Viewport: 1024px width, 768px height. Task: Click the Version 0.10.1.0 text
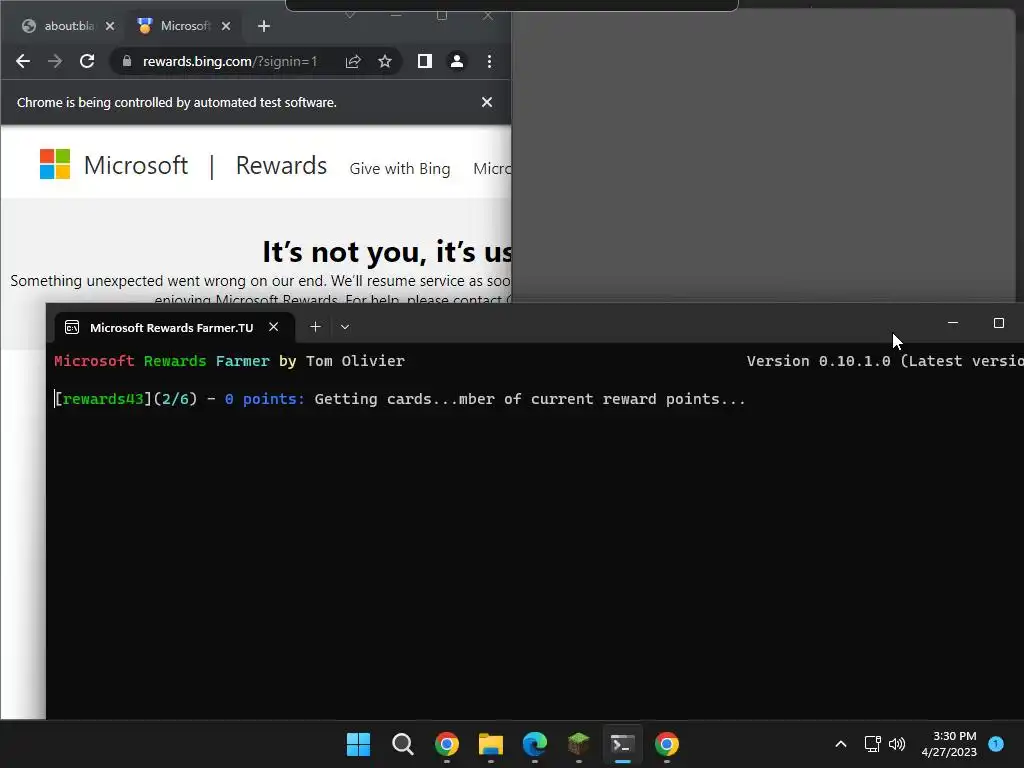click(818, 361)
